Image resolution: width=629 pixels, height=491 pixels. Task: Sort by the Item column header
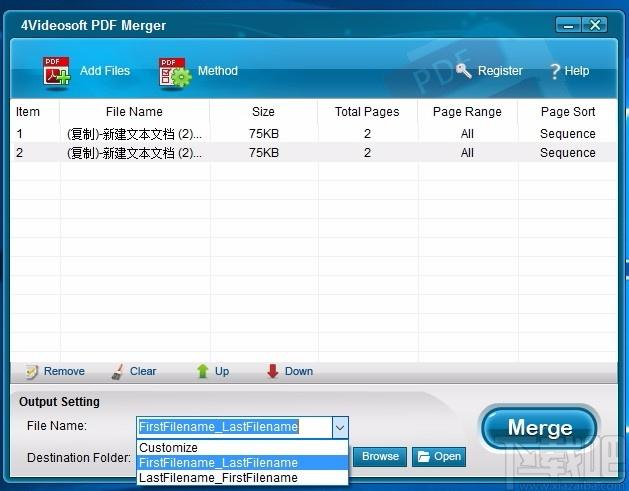[x=28, y=112]
